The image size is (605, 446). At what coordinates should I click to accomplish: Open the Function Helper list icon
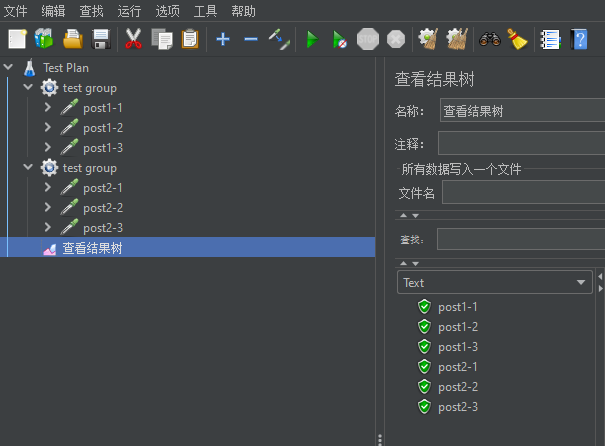(550, 39)
